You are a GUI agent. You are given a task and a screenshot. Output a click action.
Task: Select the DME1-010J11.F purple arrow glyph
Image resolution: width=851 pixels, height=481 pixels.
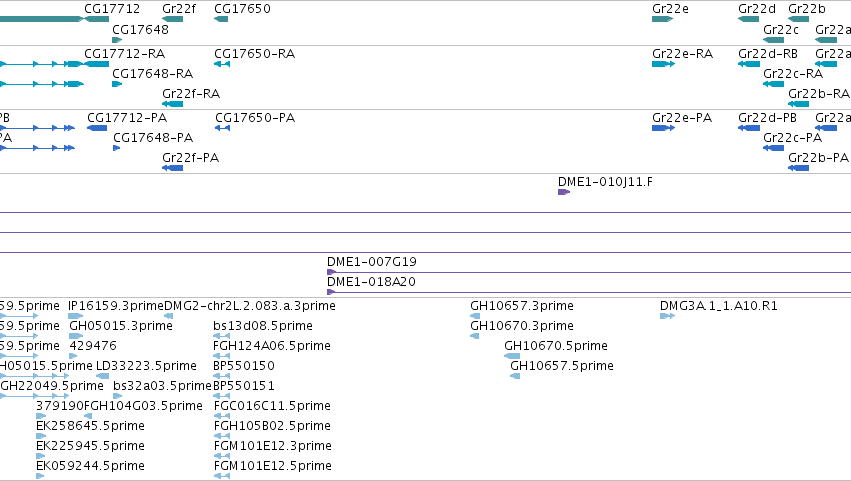(564, 192)
